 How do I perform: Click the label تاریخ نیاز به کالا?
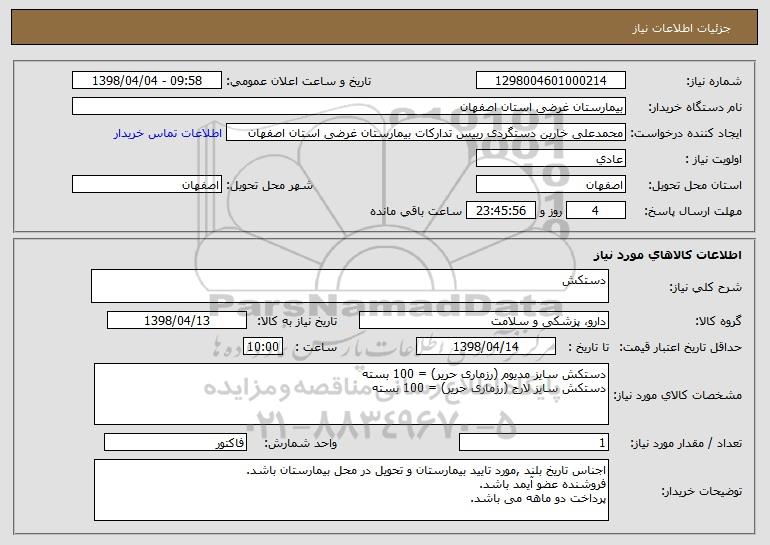tap(297, 322)
